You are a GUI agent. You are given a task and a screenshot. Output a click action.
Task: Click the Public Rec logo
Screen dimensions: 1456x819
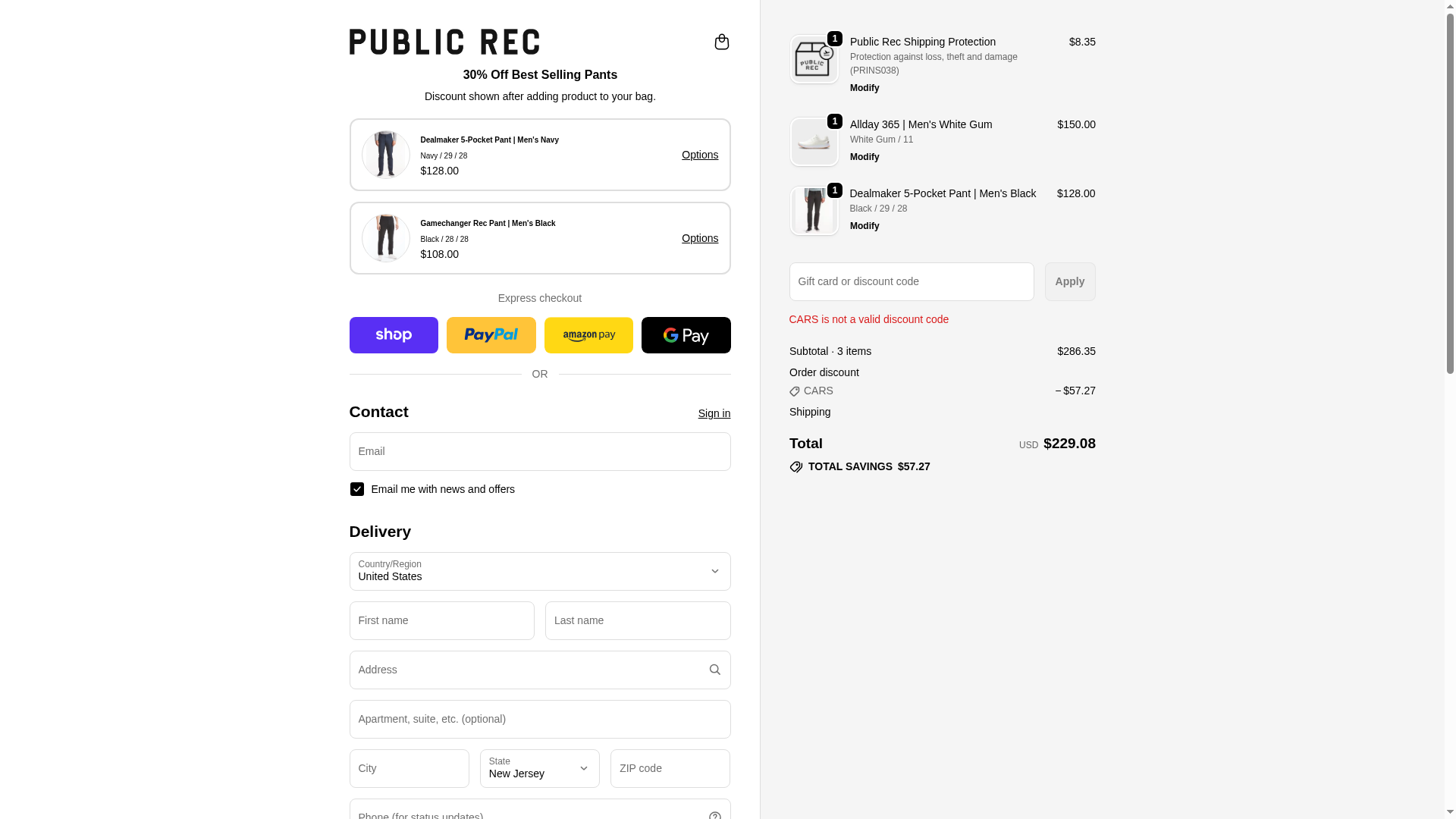[x=444, y=42]
